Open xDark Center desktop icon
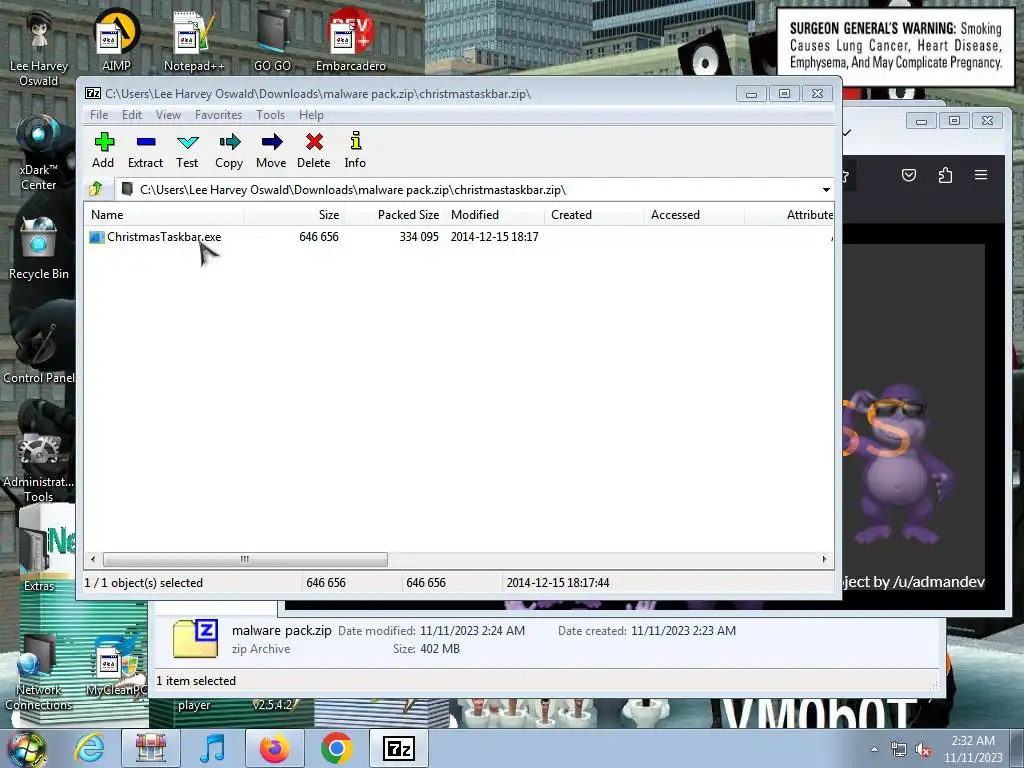The height and width of the screenshot is (768, 1024). pyautogui.click(x=39, y=152)
